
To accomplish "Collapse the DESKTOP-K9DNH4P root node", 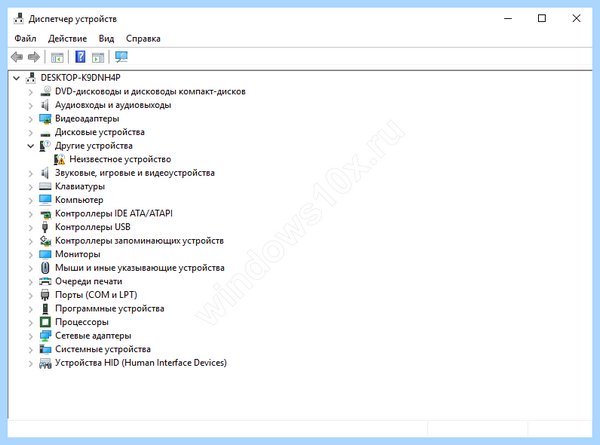I will 16,78.
